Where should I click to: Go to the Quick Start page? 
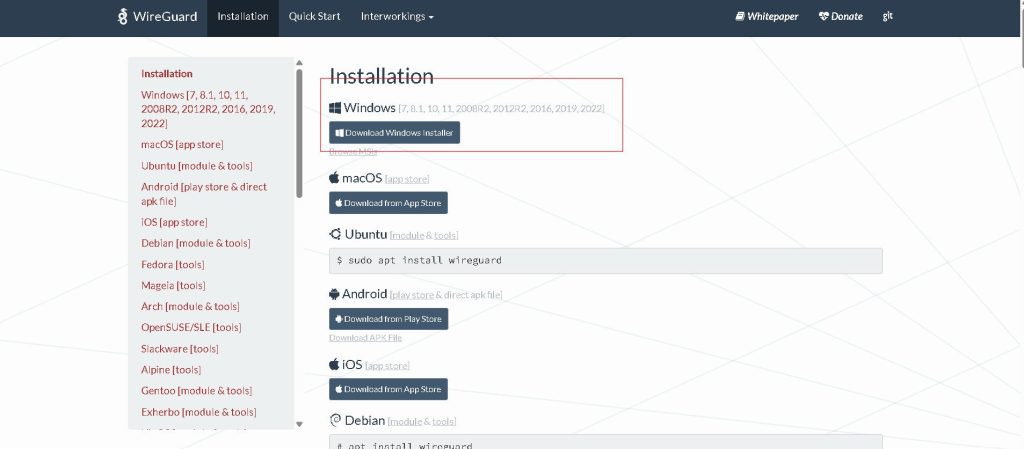[x=315, y=16]
